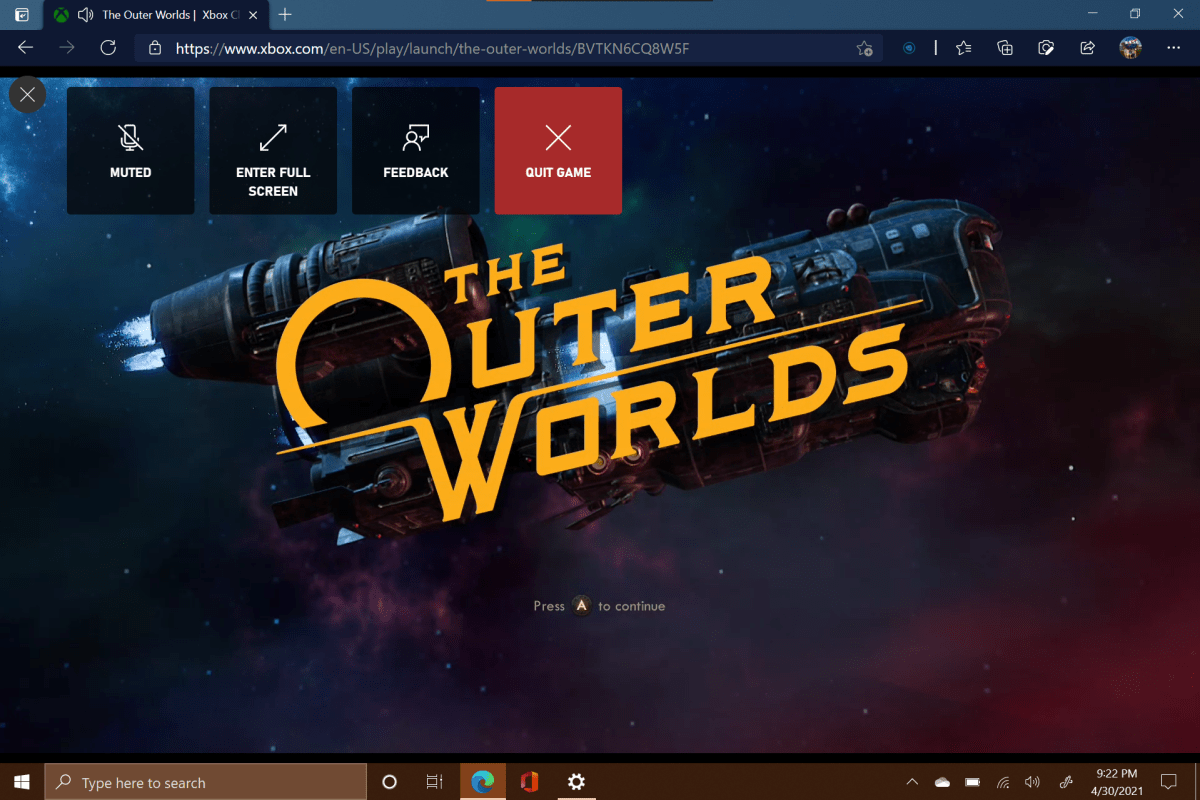1200x800 pixels.
Task: Mute tab using speaker icon on tab
Action: (x=85, y=15)
